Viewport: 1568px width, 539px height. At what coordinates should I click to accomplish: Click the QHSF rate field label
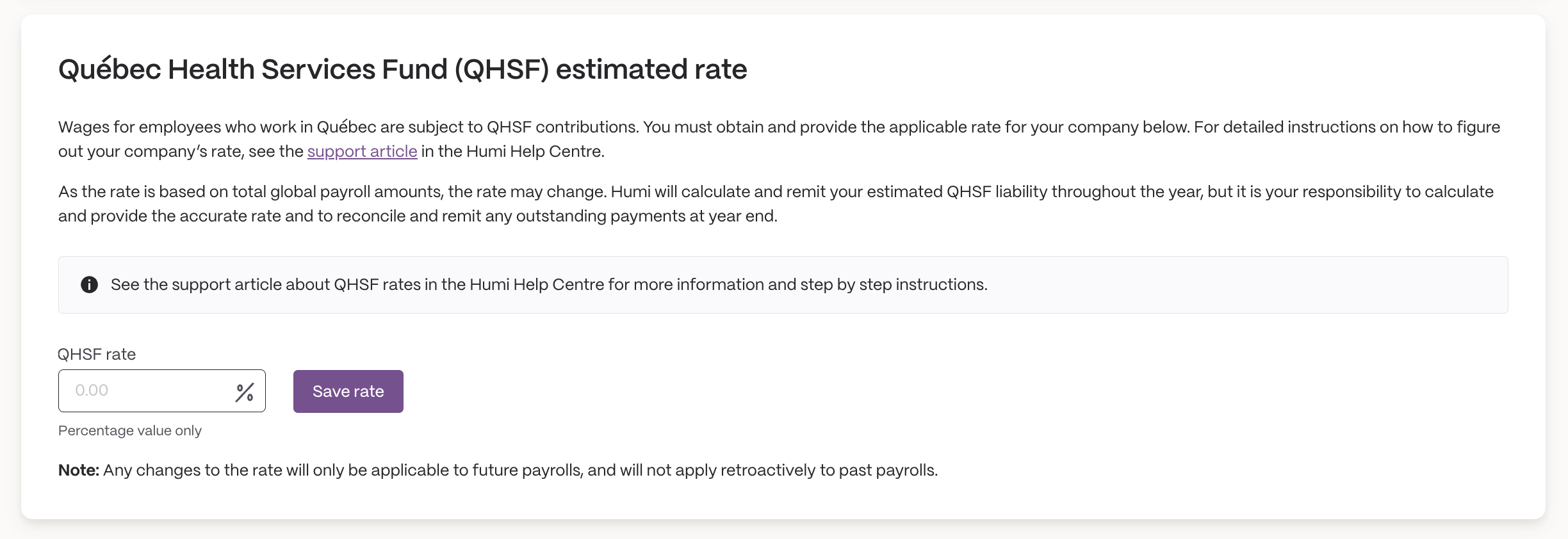pyautogui.click(x=97, y=354)
